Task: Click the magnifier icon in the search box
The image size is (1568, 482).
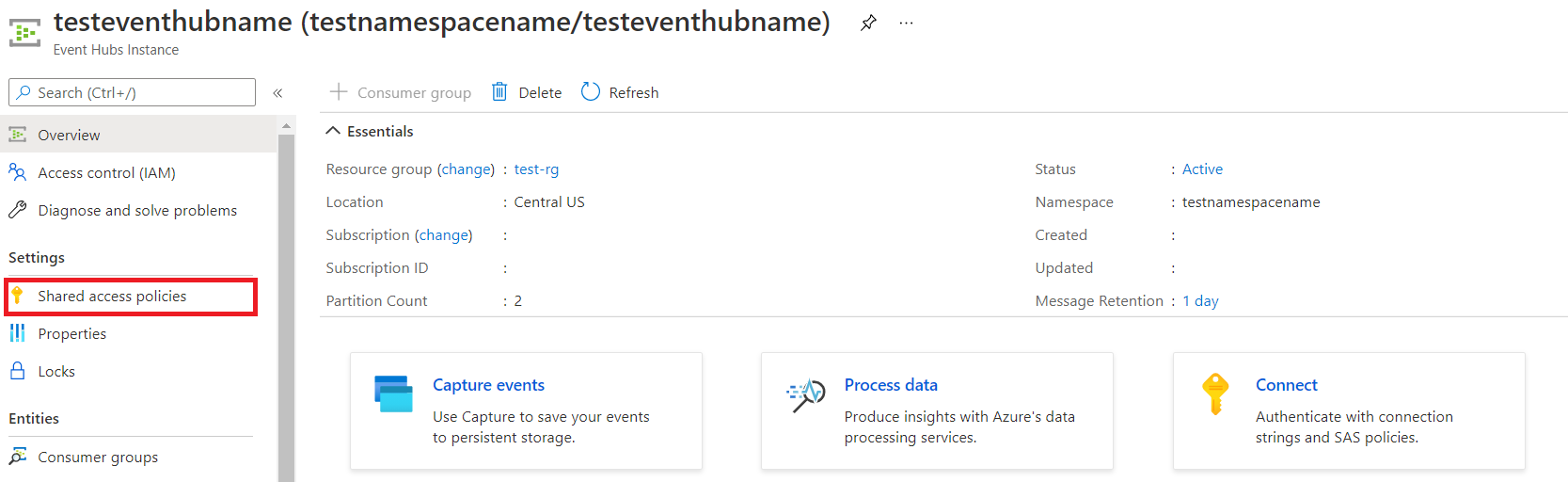Action: 24,92
